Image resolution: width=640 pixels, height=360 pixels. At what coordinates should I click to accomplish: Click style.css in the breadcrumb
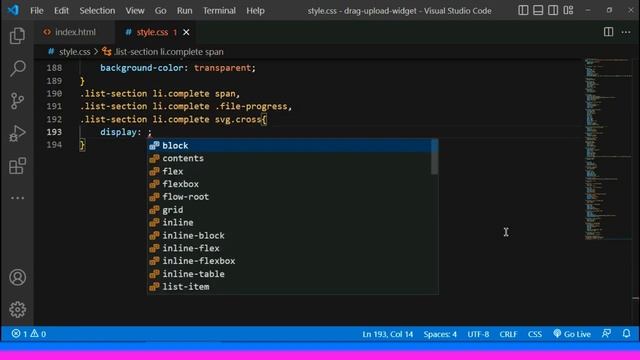click(x=74, y=52)
